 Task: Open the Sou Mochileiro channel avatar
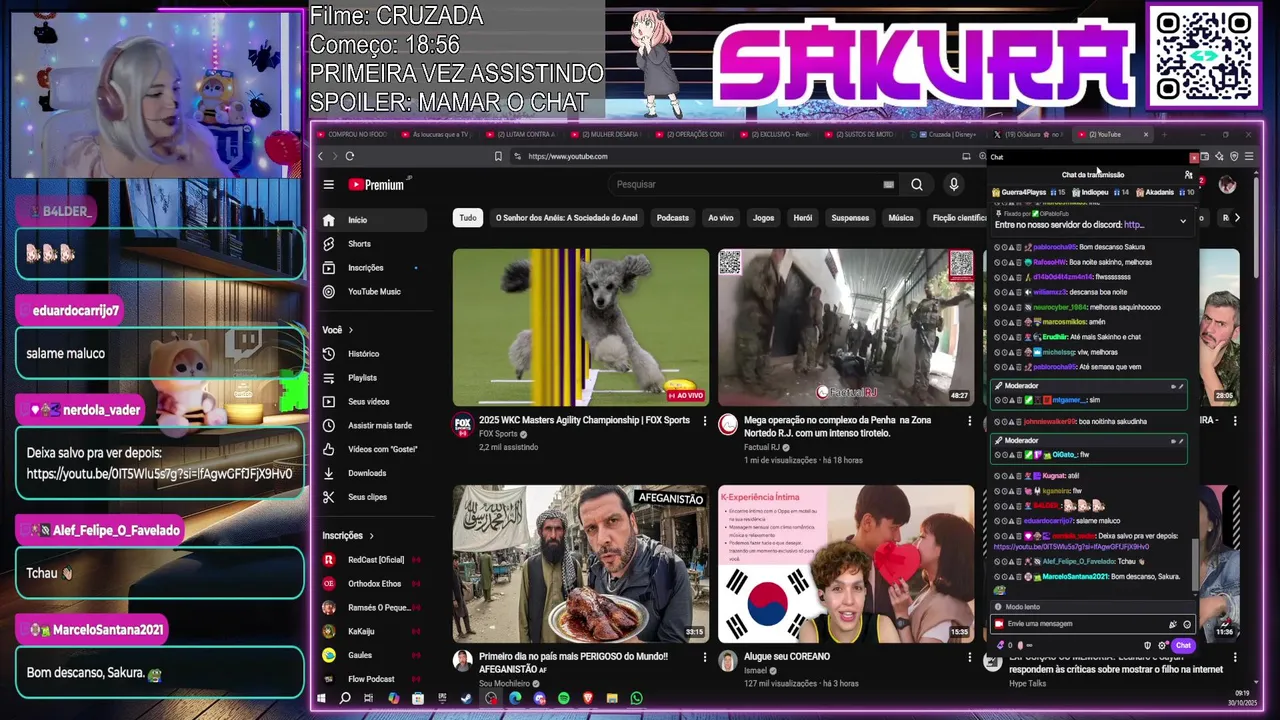coord(462,660)
